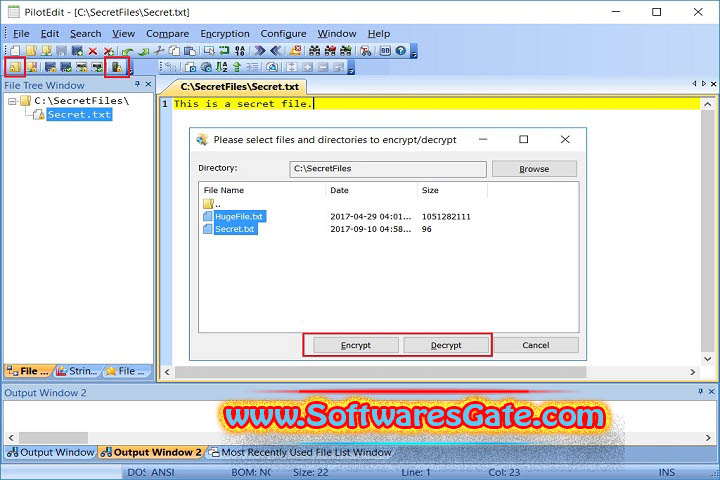This screenshot has width=720, height=480.
Task: Open the main toolbar overflow dropdown
Action: coord(414,51)
